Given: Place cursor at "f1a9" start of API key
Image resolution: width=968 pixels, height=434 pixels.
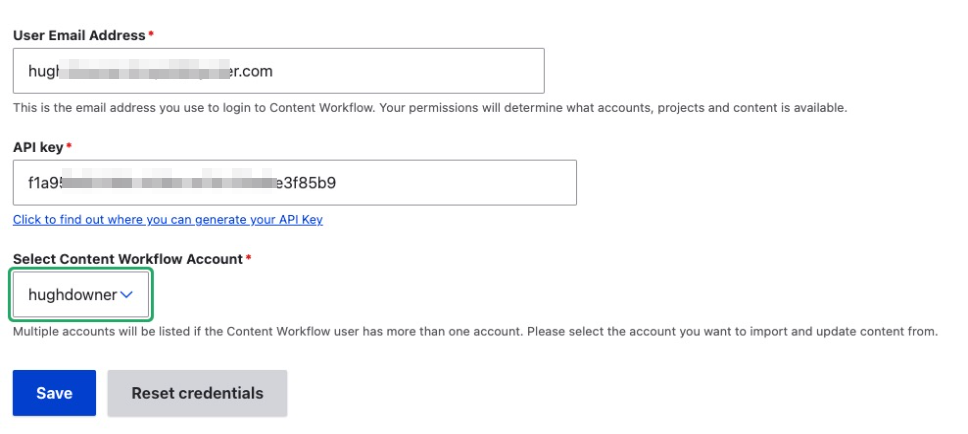Looking at the screenshot, I should [30, 183].
